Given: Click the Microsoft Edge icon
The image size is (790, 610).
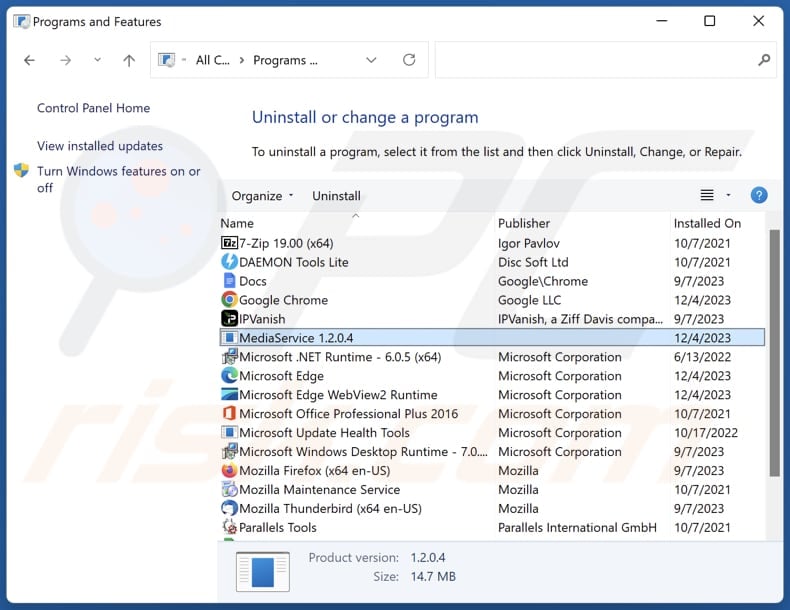Looking at the screenshot, I should [229, 376].
